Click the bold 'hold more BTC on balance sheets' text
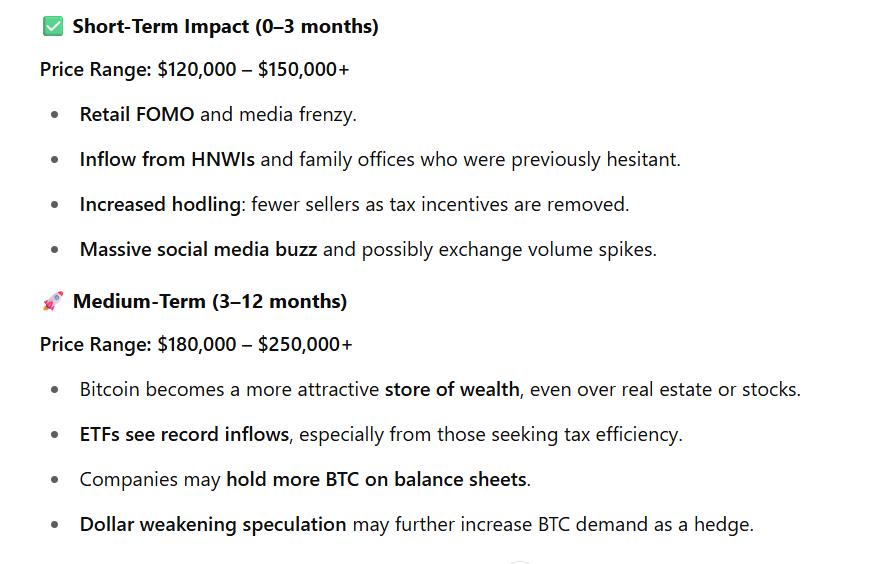Image resolution: width=870 pixels, height=564 pixels. (376, 479)
